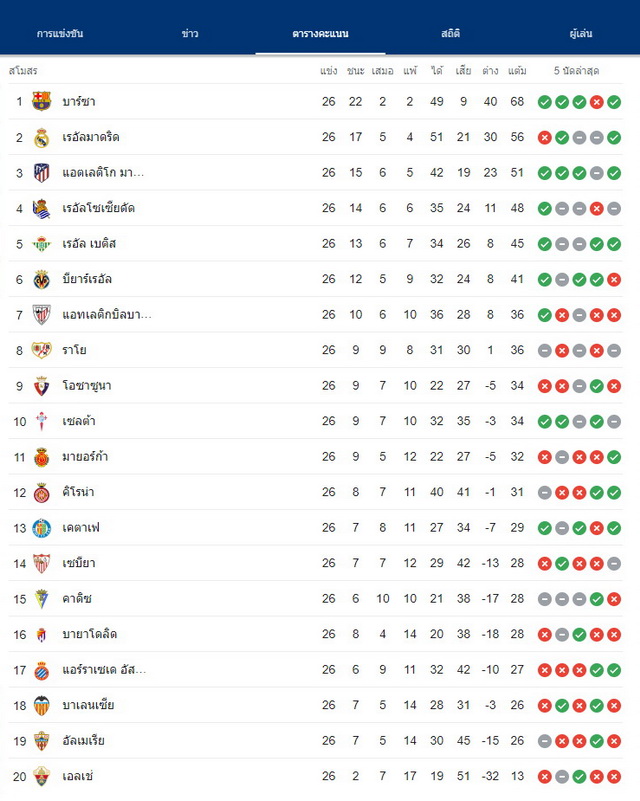The width and height of the screenshot is (640, 801).
Task: Click the เรอัลมาดริด team name link
Action: [91, 137]
